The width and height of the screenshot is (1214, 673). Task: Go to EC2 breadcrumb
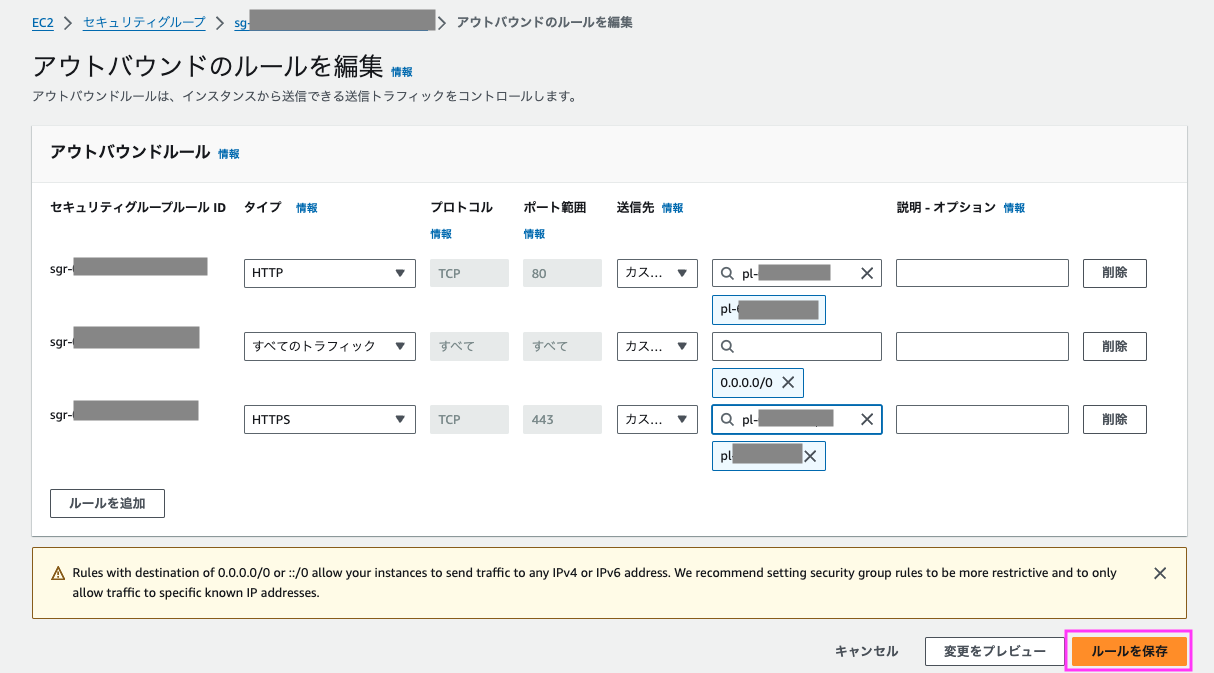(x=43, y=22)
